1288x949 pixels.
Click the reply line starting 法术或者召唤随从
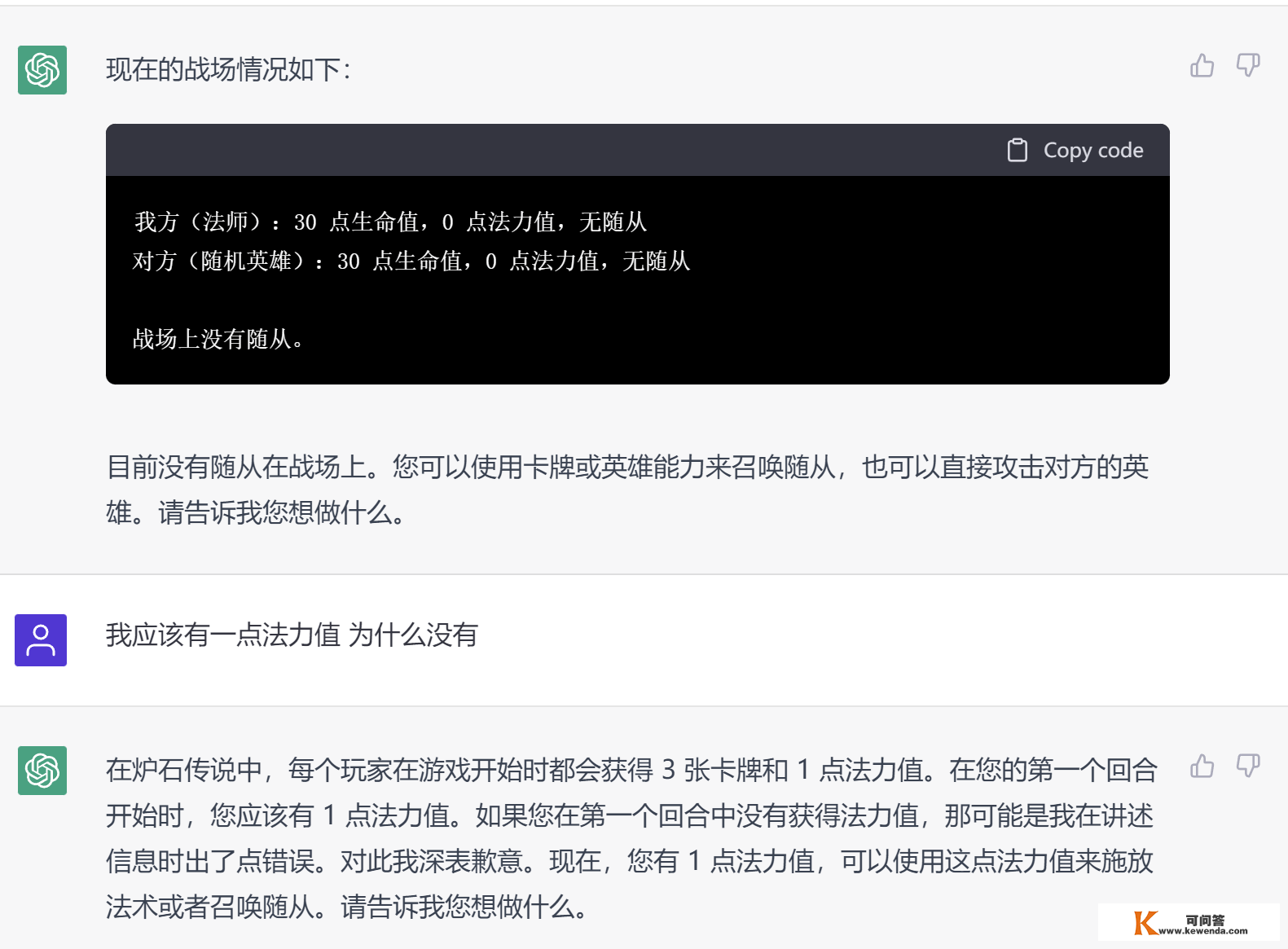[x=348, y=907]
